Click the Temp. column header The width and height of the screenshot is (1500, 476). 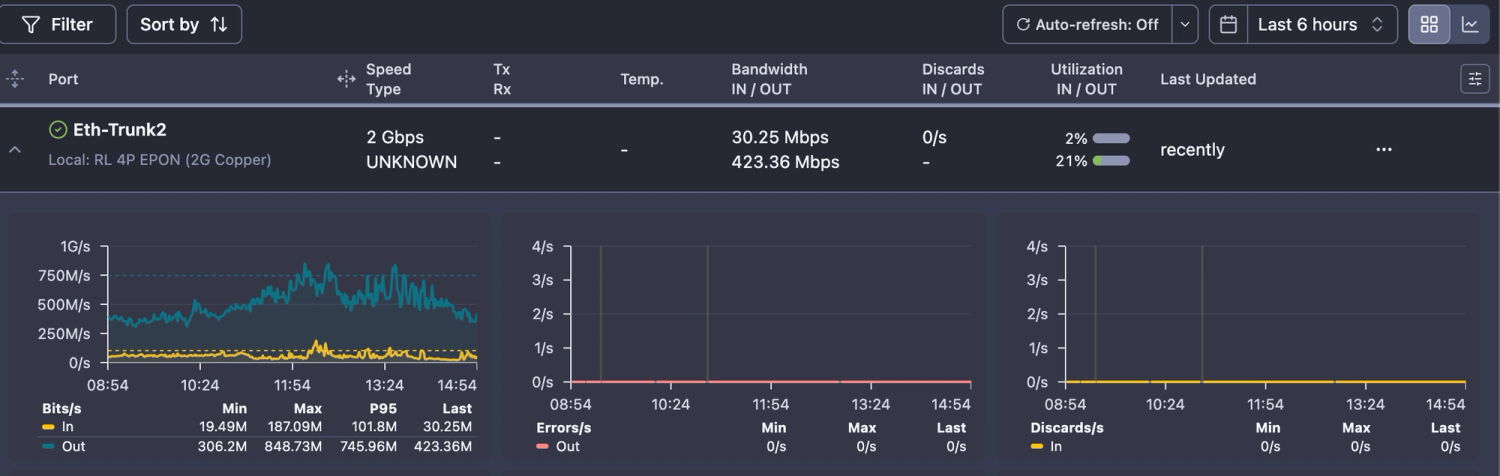coord(642,79)
